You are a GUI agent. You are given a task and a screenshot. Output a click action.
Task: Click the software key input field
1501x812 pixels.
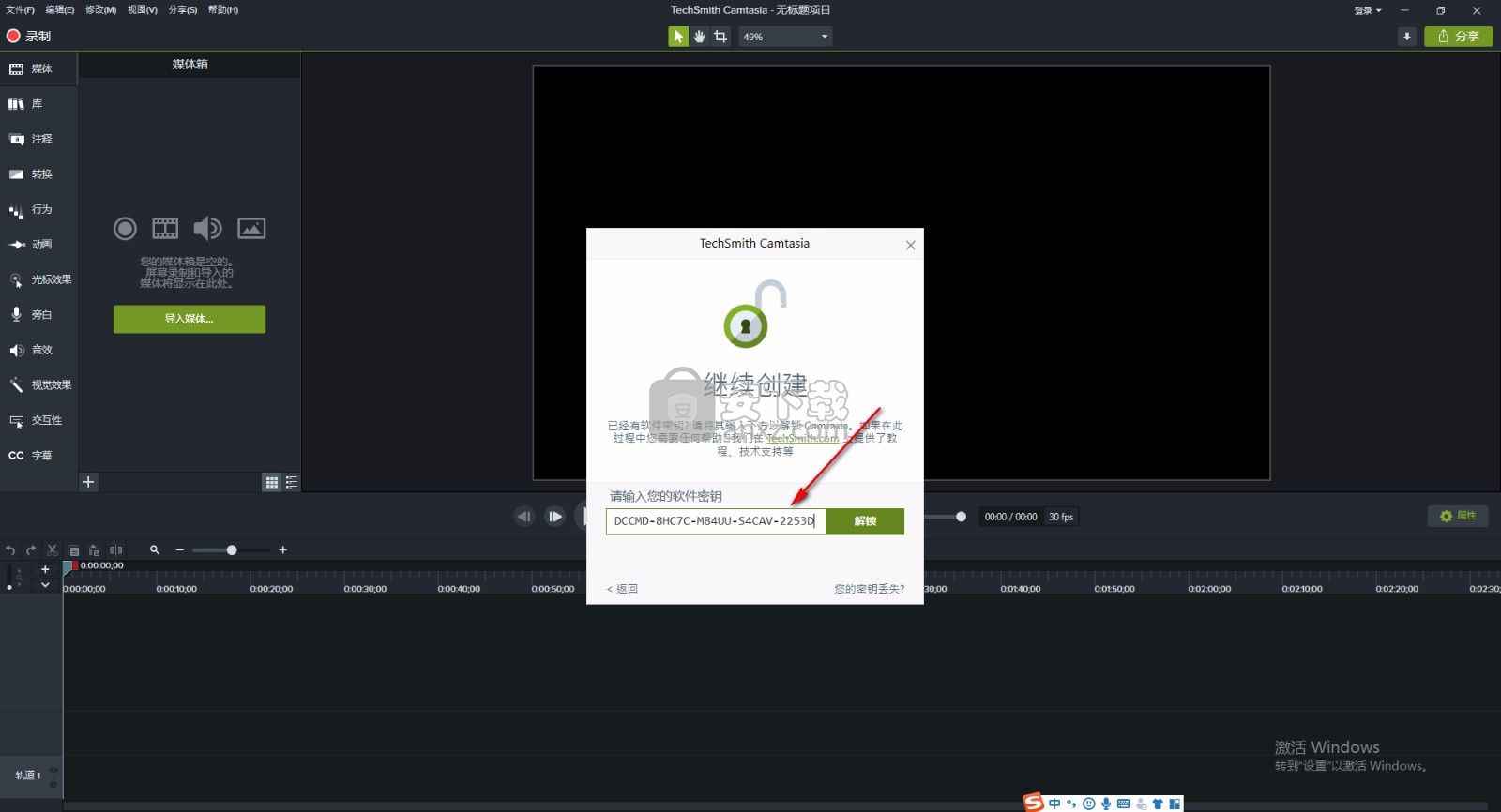(716, 521)
